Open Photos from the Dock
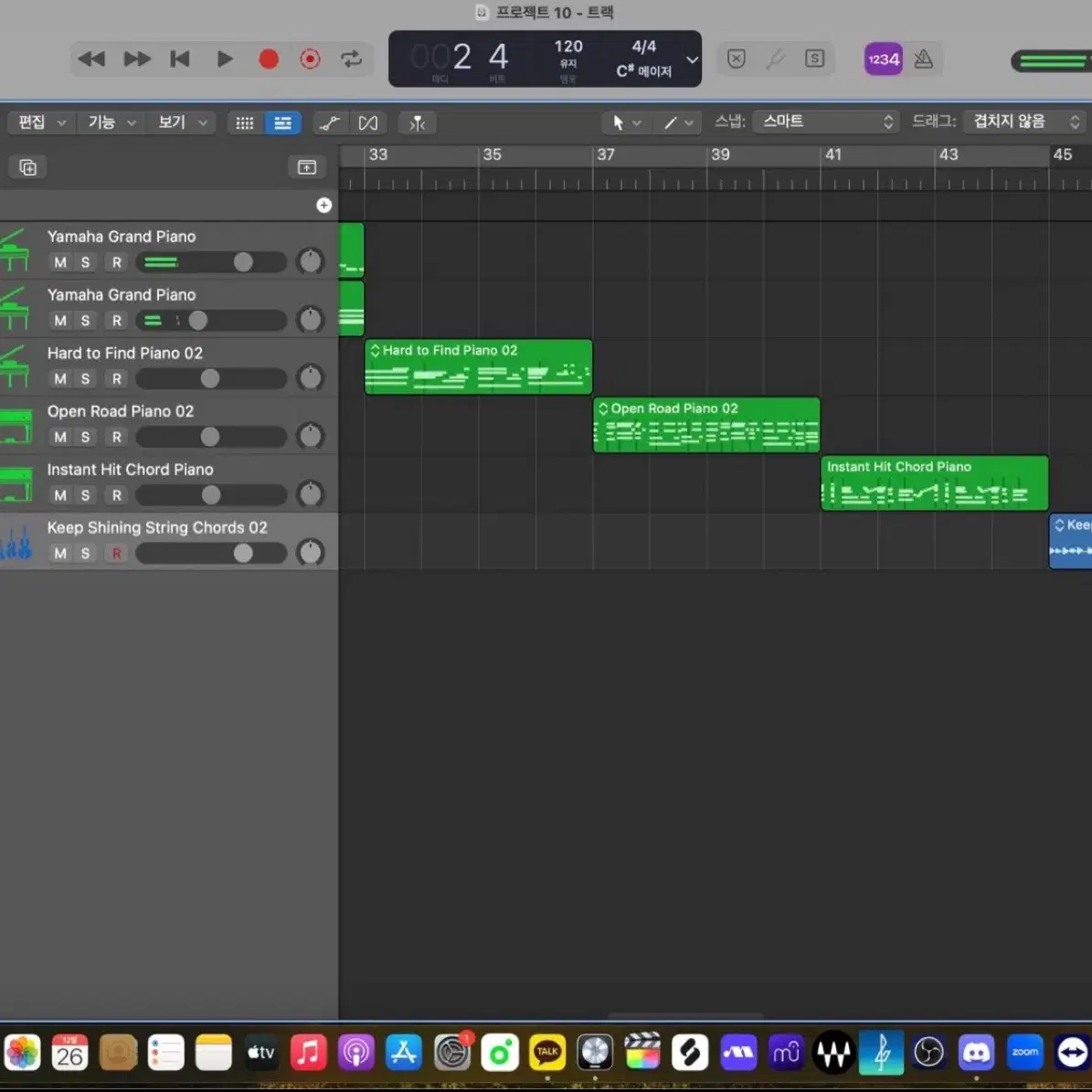The width and height of the screenshot is (1092, 1092). pyautogui.click(x=22, y=1053)
